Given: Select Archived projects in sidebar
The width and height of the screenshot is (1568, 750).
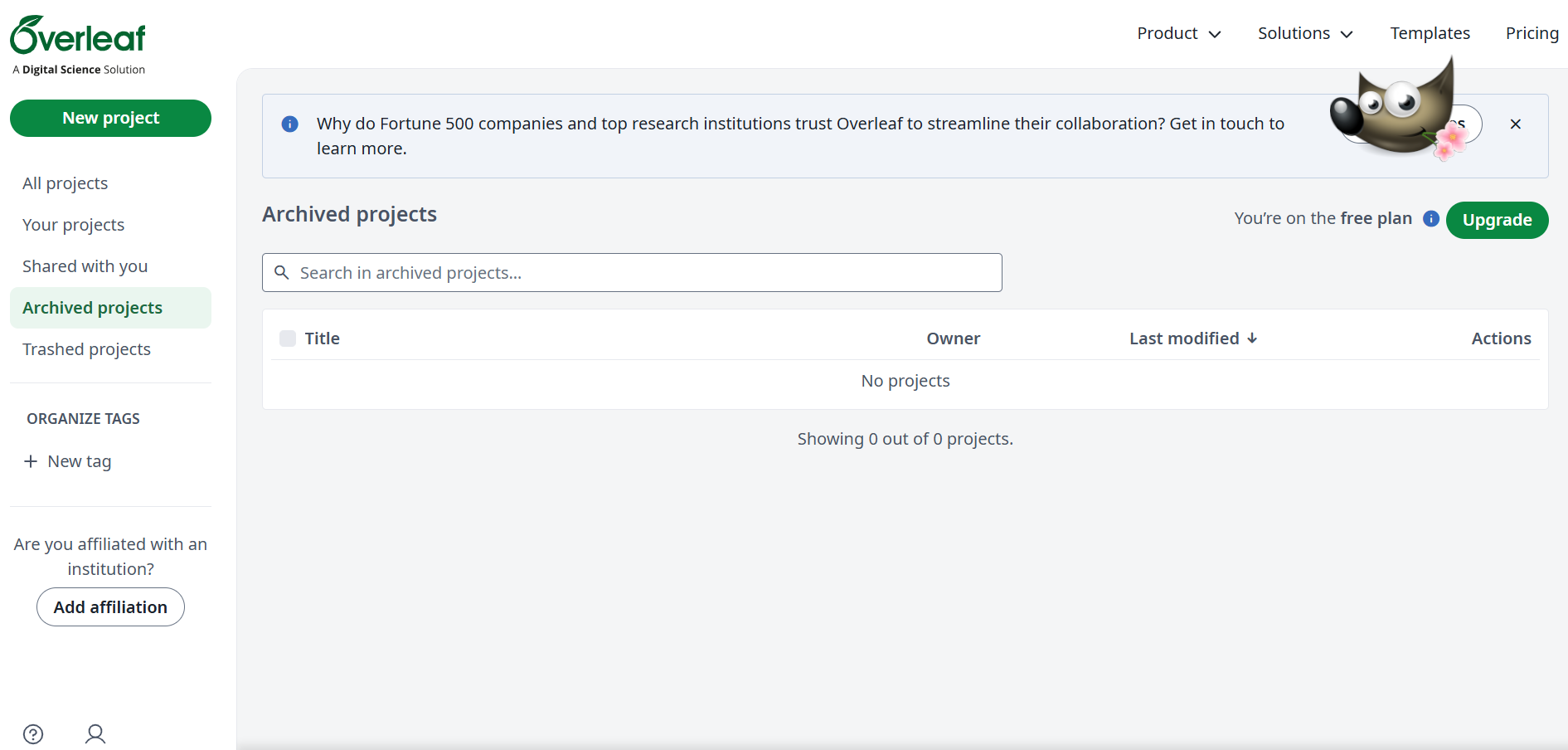Looking at the screenshot, I should tap(110, 308).
